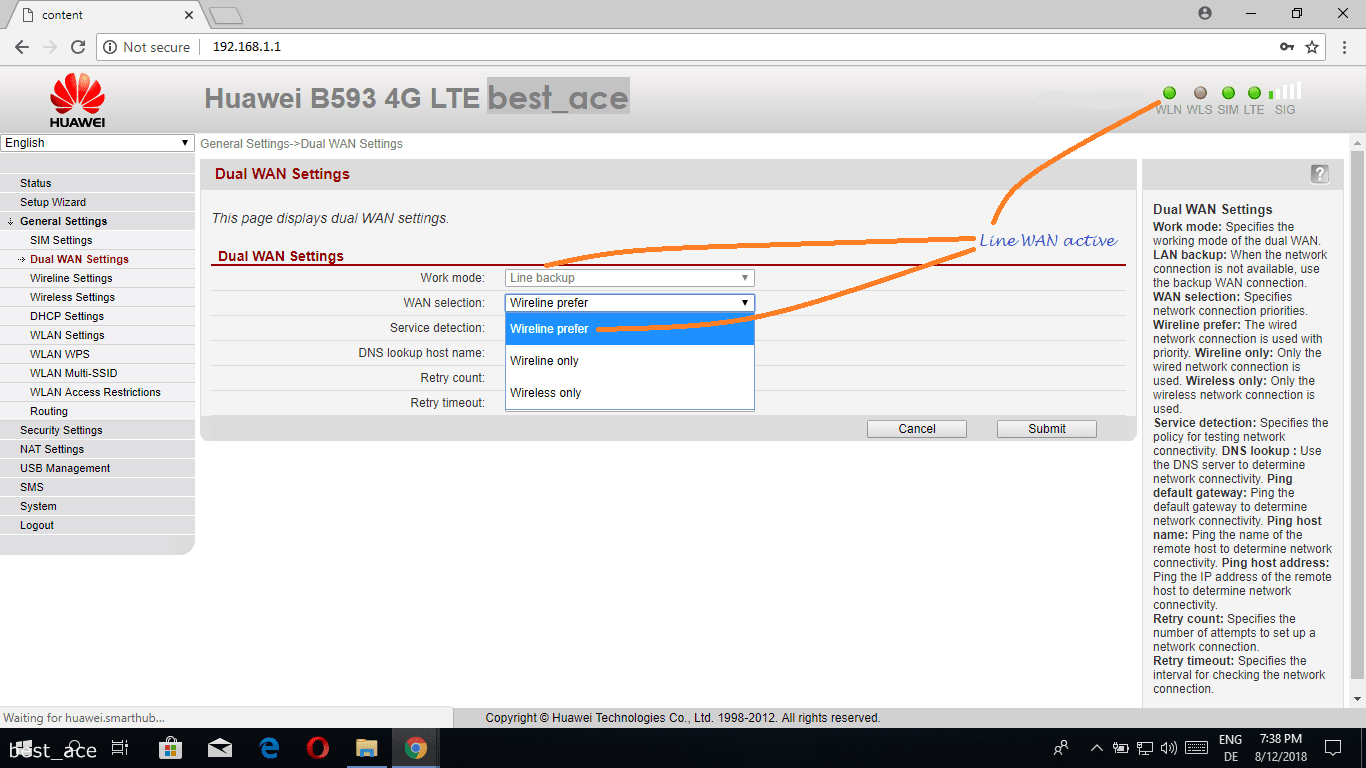This screenshot has width=1366, height=768.
Task: Reload page with browser refresh icon
Action: (78, 47)
